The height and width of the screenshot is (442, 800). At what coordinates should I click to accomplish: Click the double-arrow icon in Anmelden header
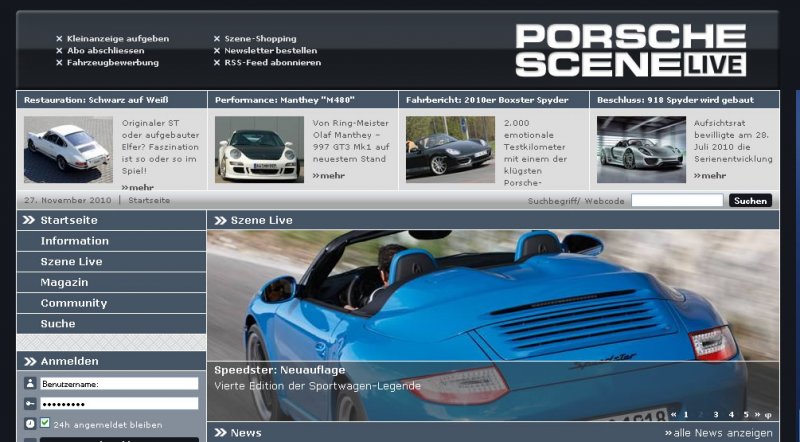30,361
